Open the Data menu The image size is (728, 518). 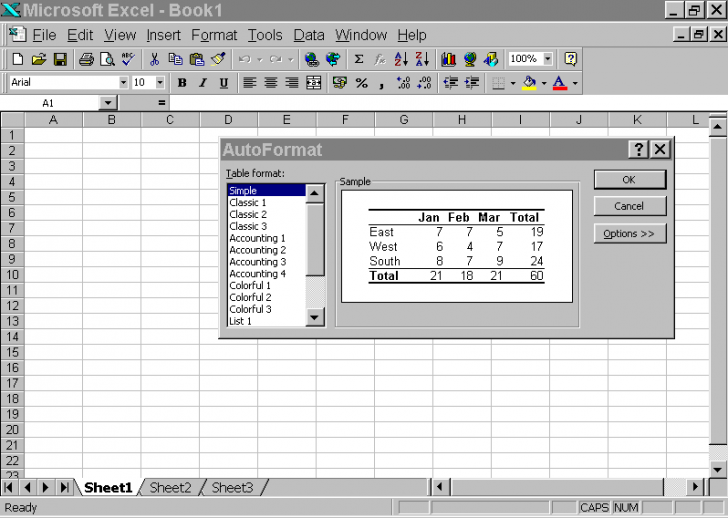coord(309,35)
